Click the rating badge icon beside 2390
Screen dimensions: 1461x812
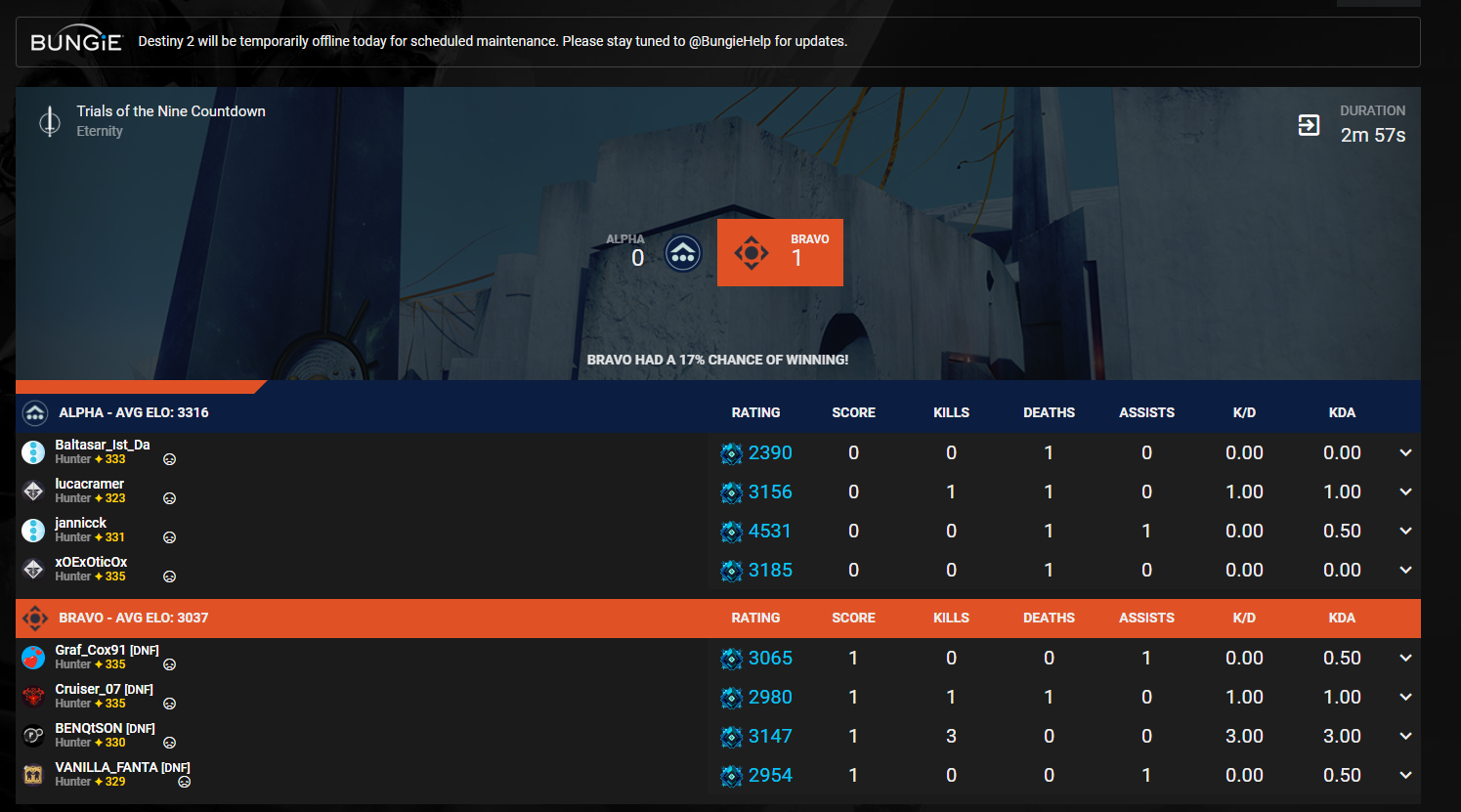point(731,453)
